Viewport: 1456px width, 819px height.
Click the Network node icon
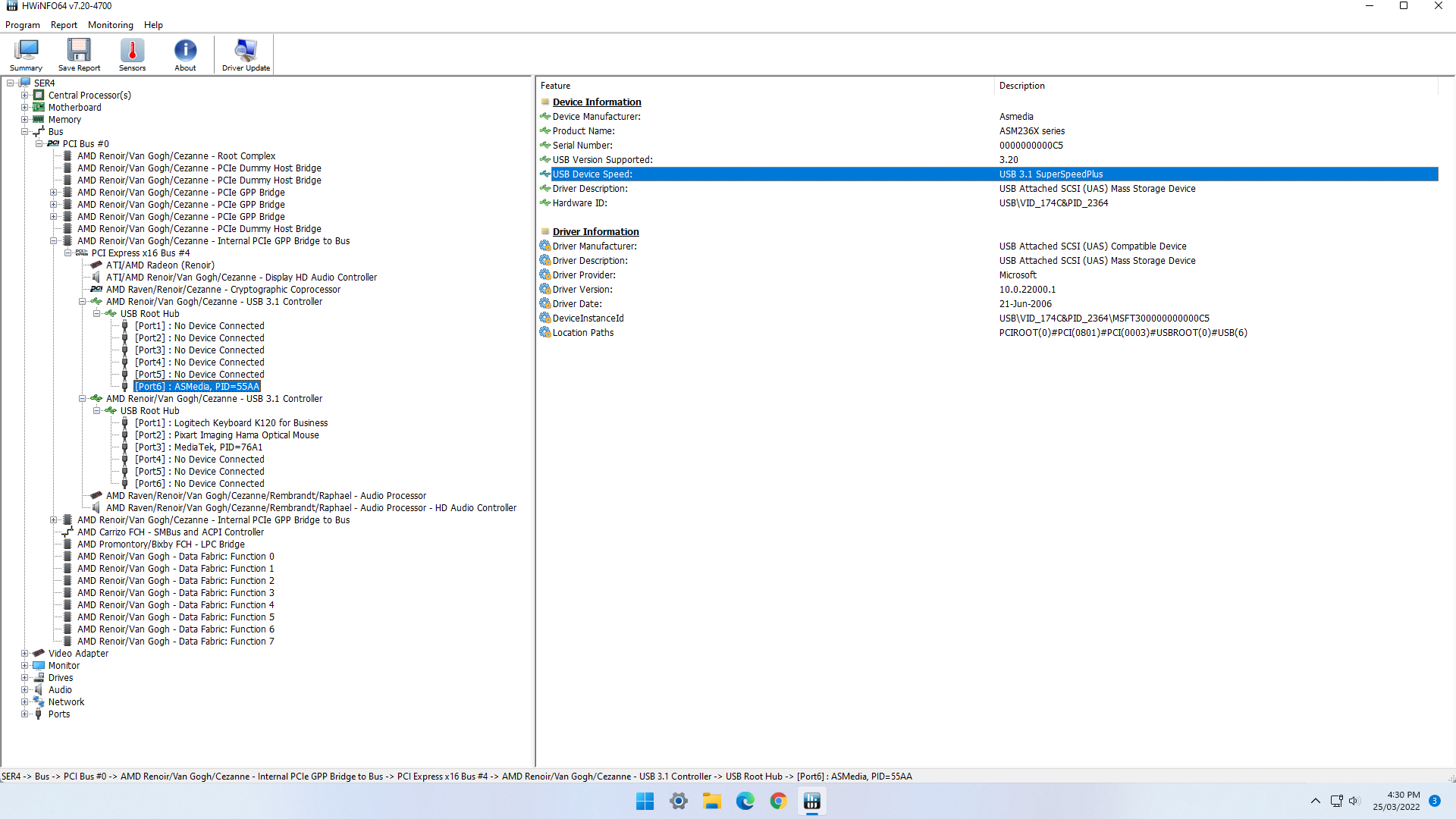coord(39,701)
